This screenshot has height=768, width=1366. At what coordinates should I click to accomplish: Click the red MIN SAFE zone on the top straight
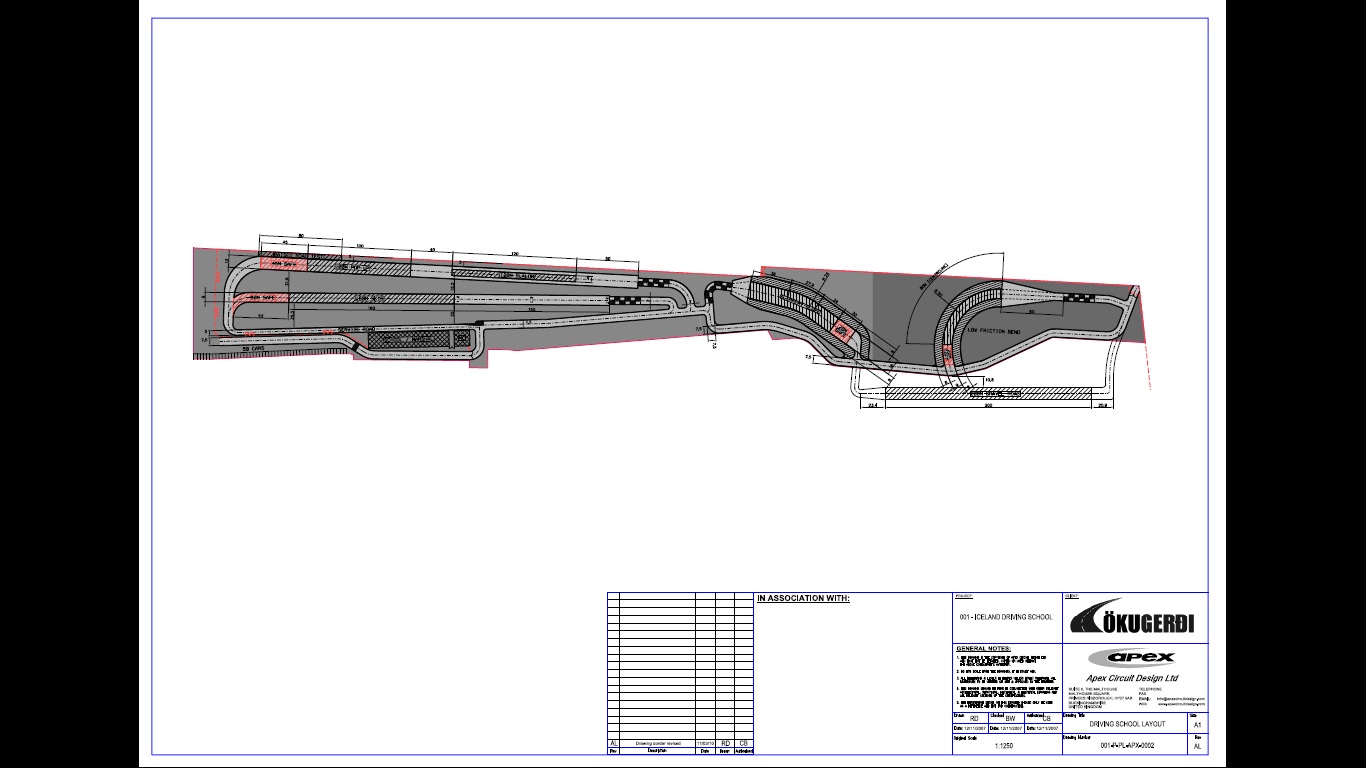point(284,265)
